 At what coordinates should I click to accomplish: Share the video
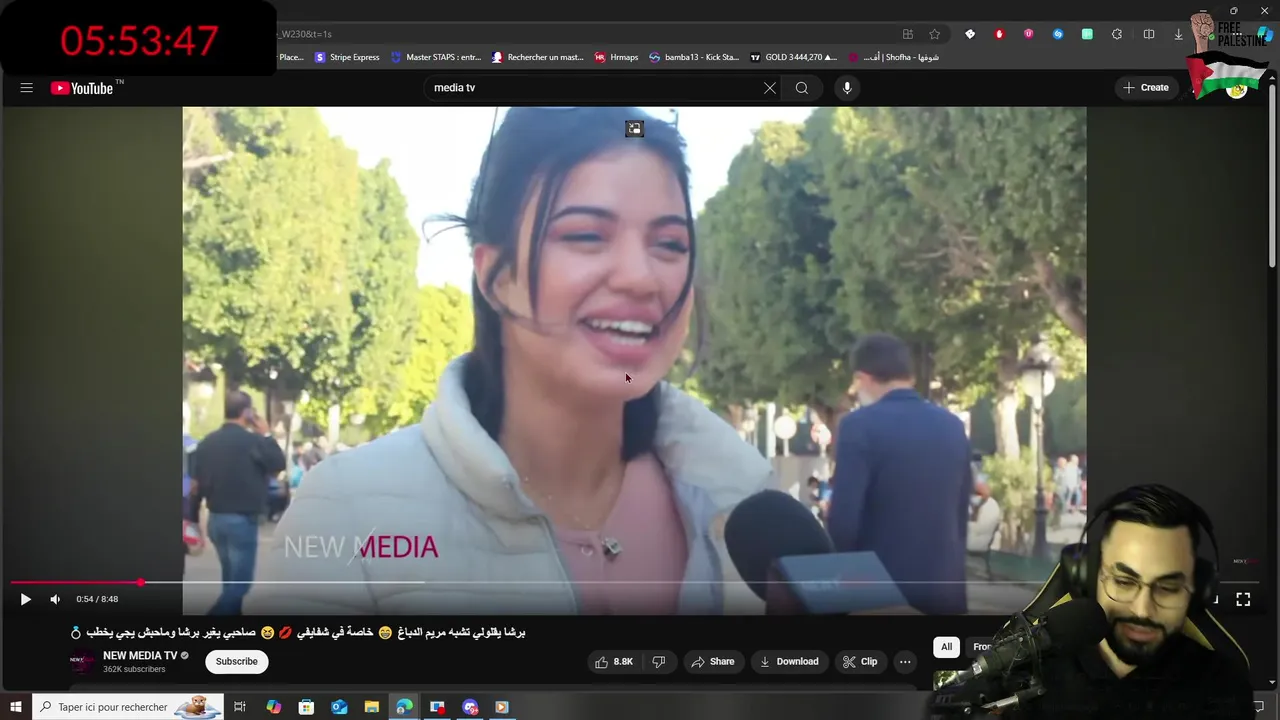click(713, 661)
